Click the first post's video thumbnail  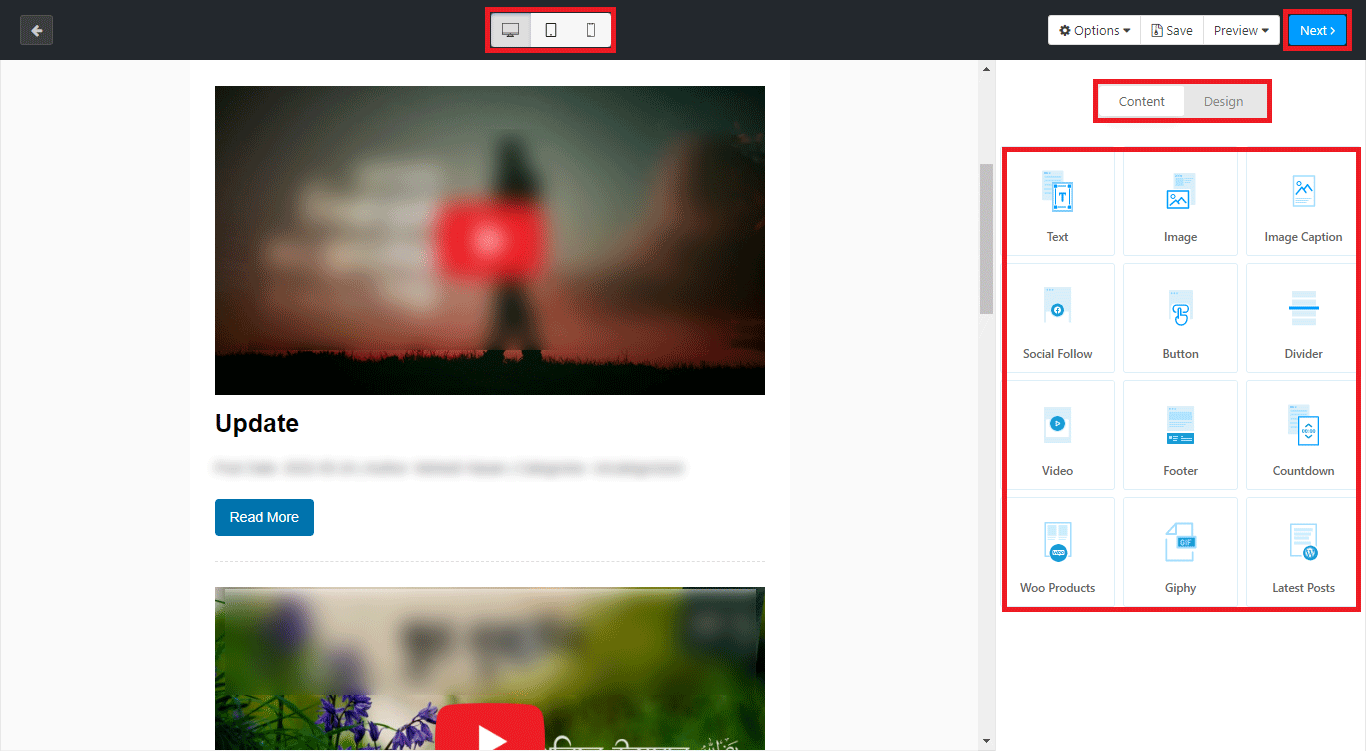pos(490,240)
